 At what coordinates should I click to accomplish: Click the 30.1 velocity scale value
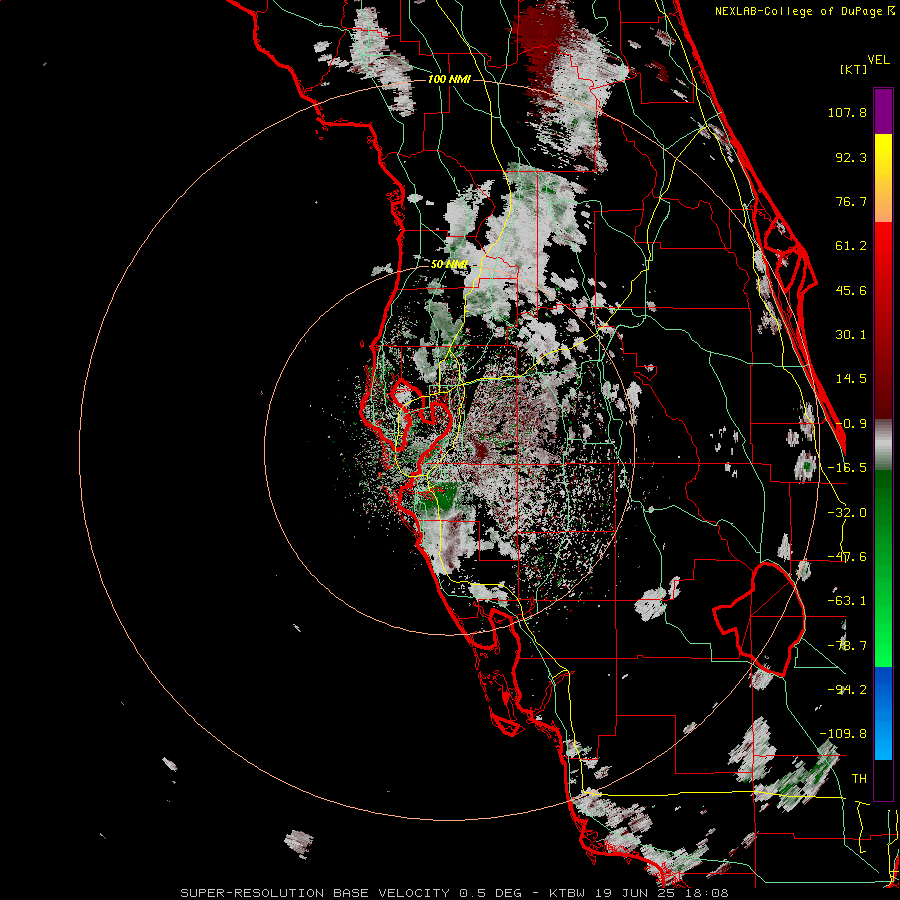pos(851,335)
